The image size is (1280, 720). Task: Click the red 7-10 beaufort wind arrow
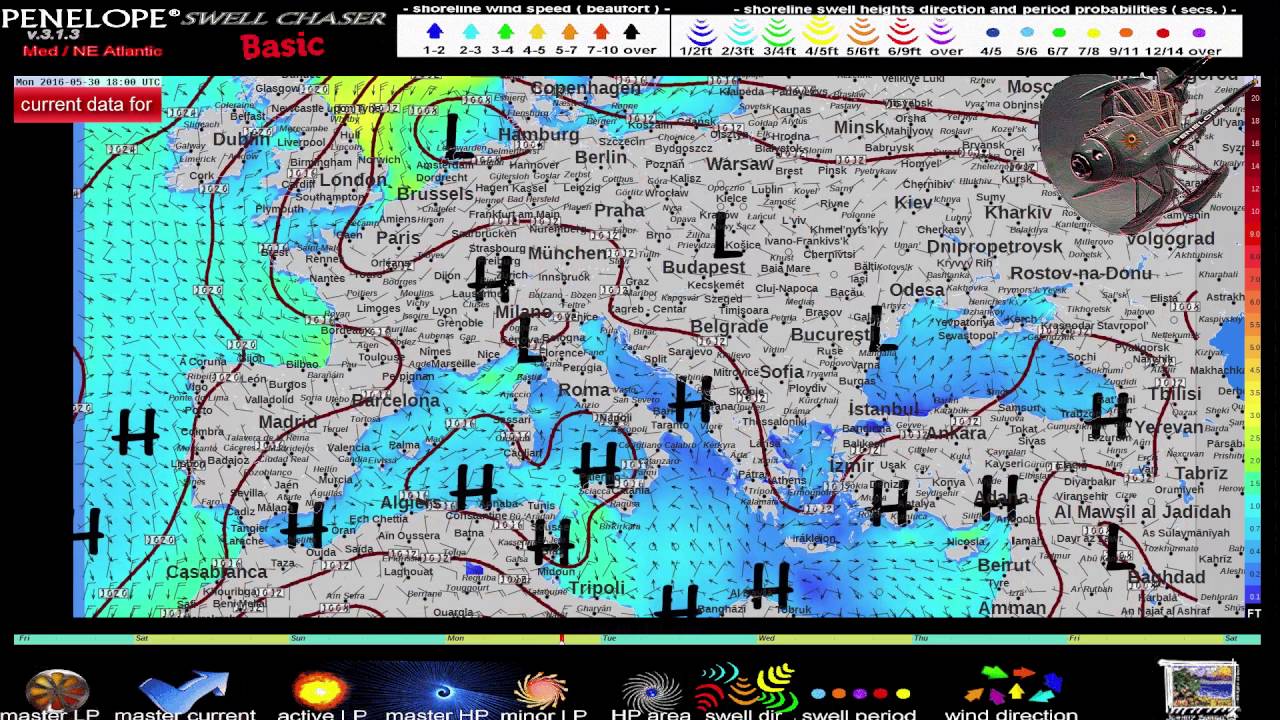pyautogui.click(x=600, y=32)
